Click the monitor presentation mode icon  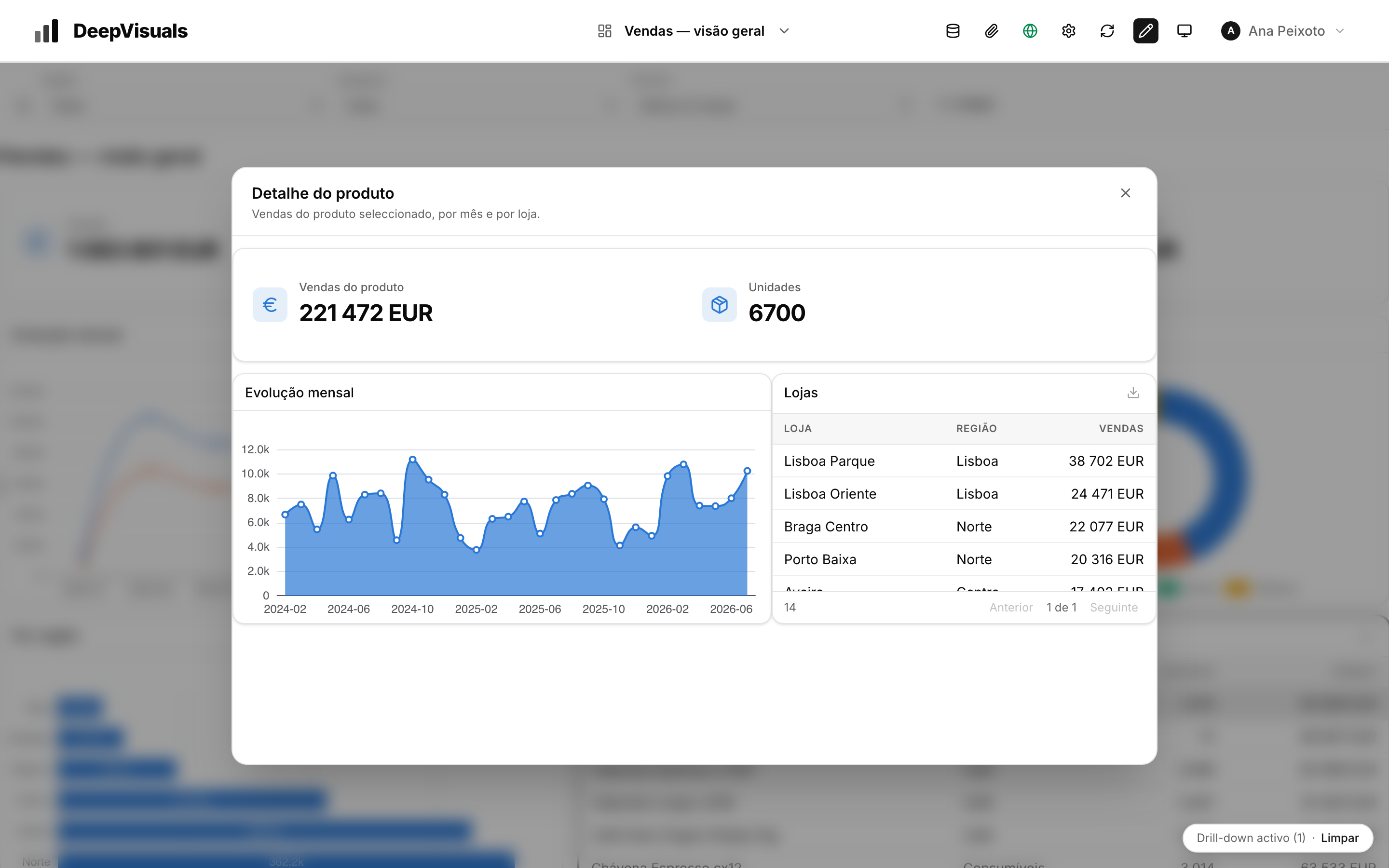point(1184,31)
